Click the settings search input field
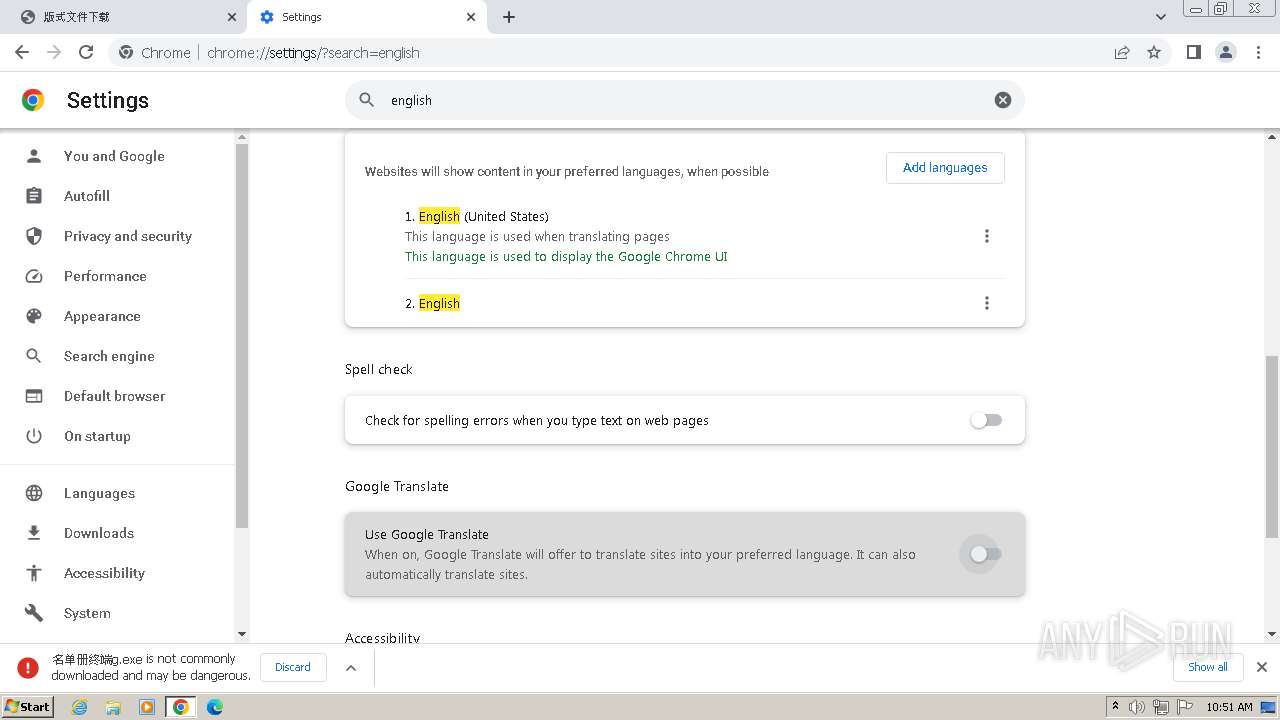This screenshot has width=1280, height=720. [680, 100]
